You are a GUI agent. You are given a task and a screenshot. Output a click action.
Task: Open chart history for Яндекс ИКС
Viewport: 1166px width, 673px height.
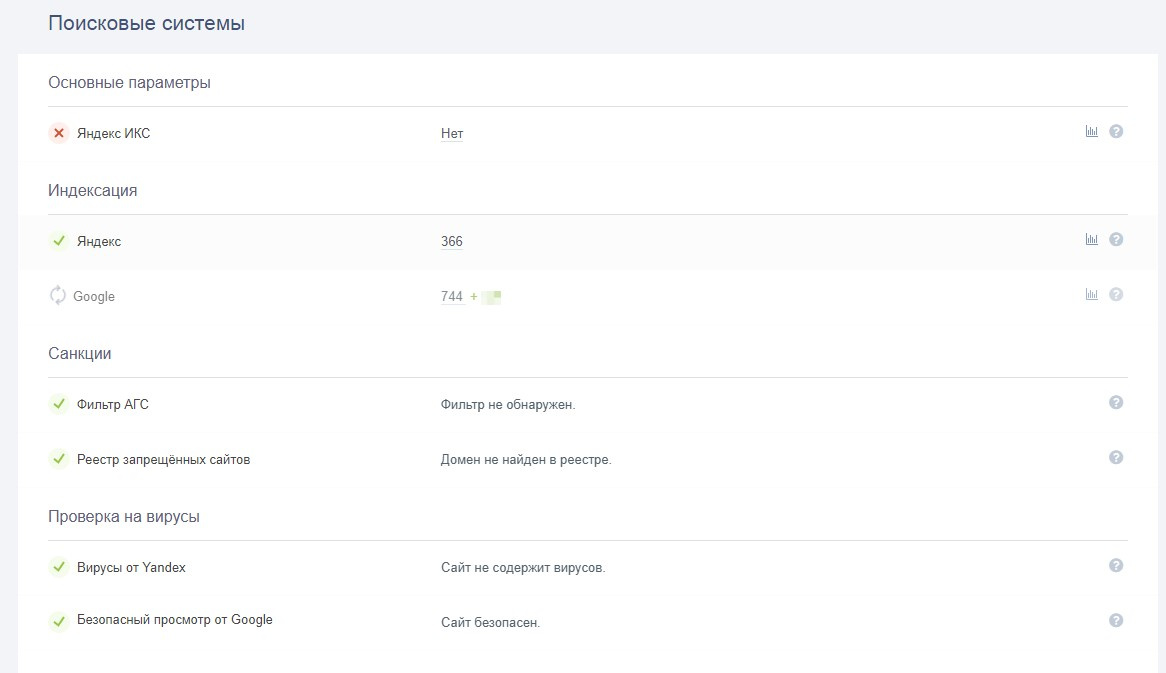[x=1091, y=131]
